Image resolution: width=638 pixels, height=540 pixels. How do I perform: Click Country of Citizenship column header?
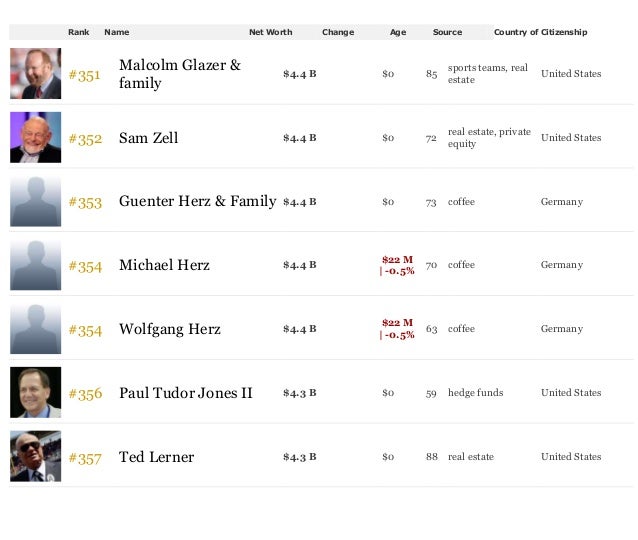tap(540, 32)
